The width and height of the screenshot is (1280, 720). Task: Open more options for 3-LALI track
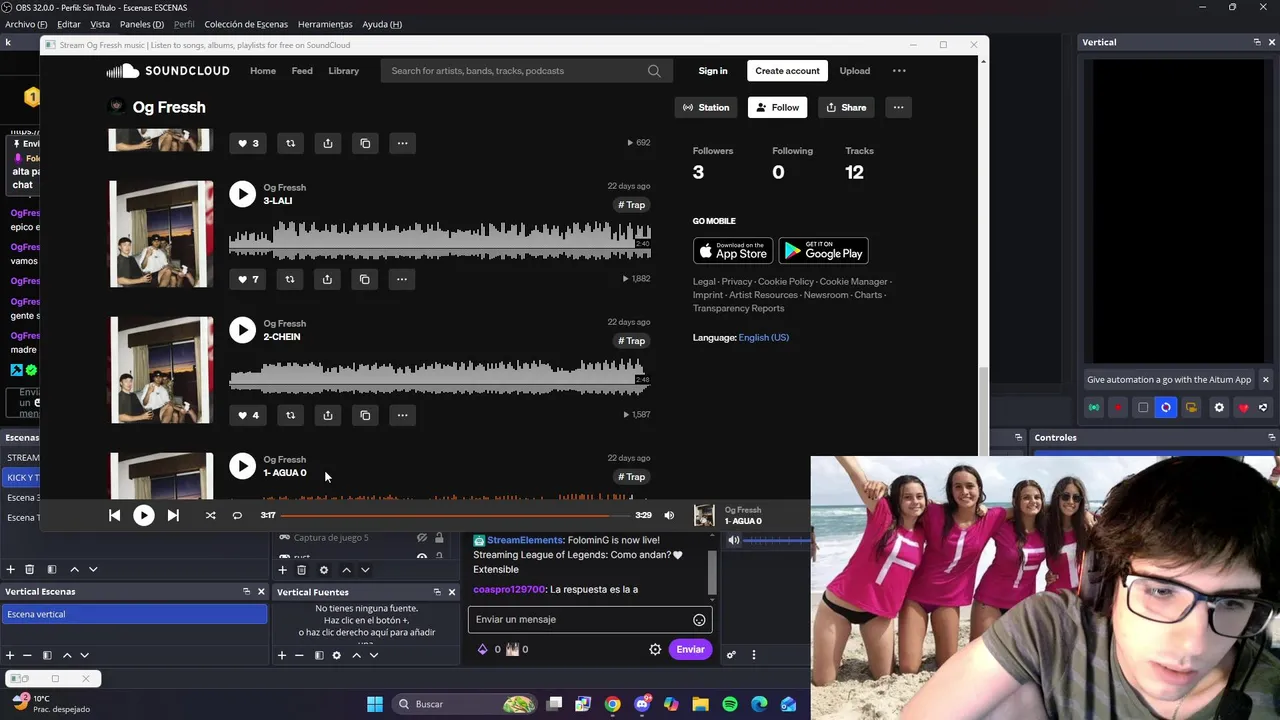click(402, 279)
